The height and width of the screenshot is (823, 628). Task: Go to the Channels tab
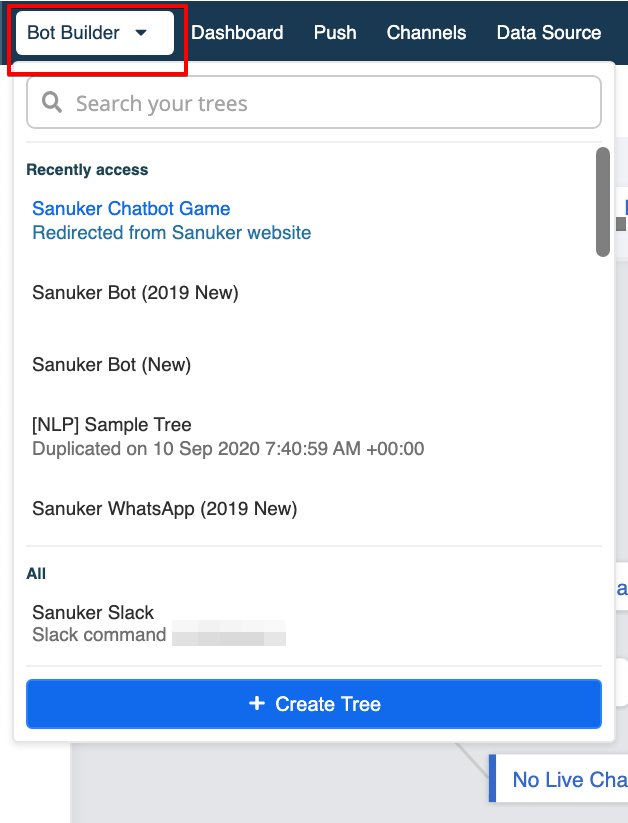click(426, 33)
